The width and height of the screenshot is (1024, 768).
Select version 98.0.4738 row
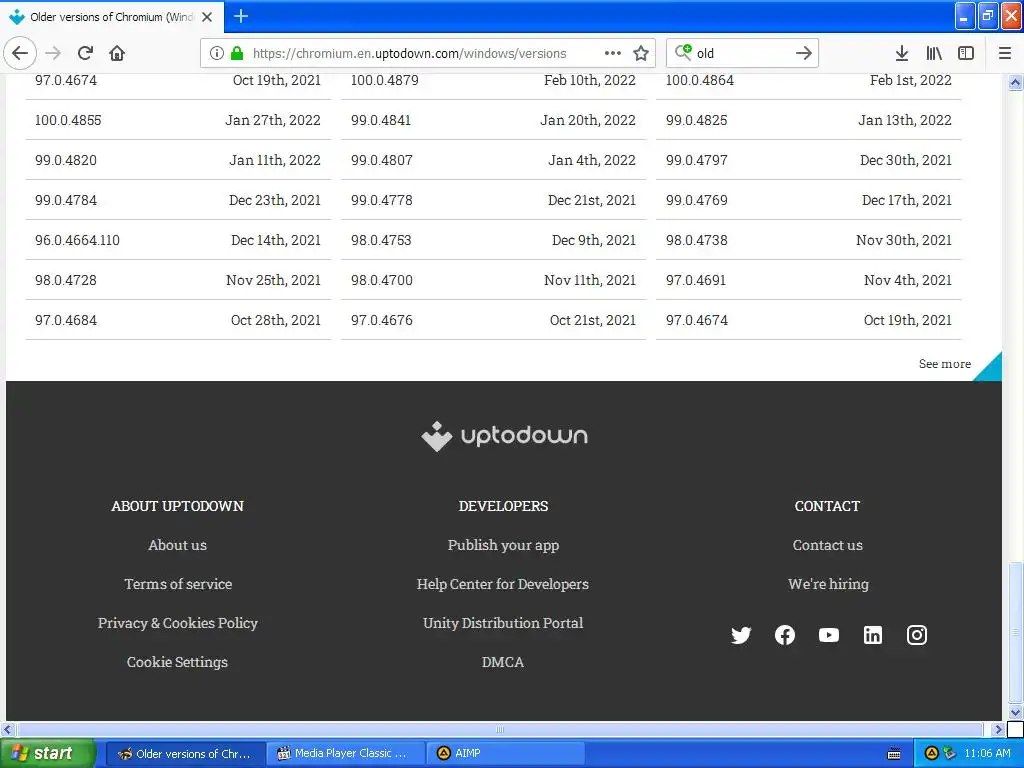tap(808, 240)
